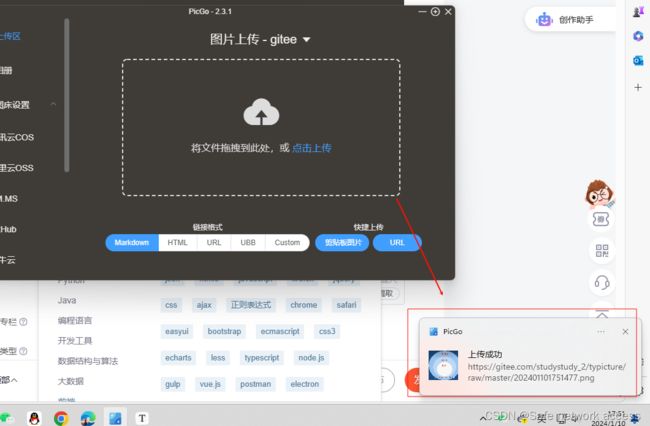The height and width of the screenshot is (426, 650).
Task: Select URL link format option
Action: pyautogui.click(x=214, y=242)
